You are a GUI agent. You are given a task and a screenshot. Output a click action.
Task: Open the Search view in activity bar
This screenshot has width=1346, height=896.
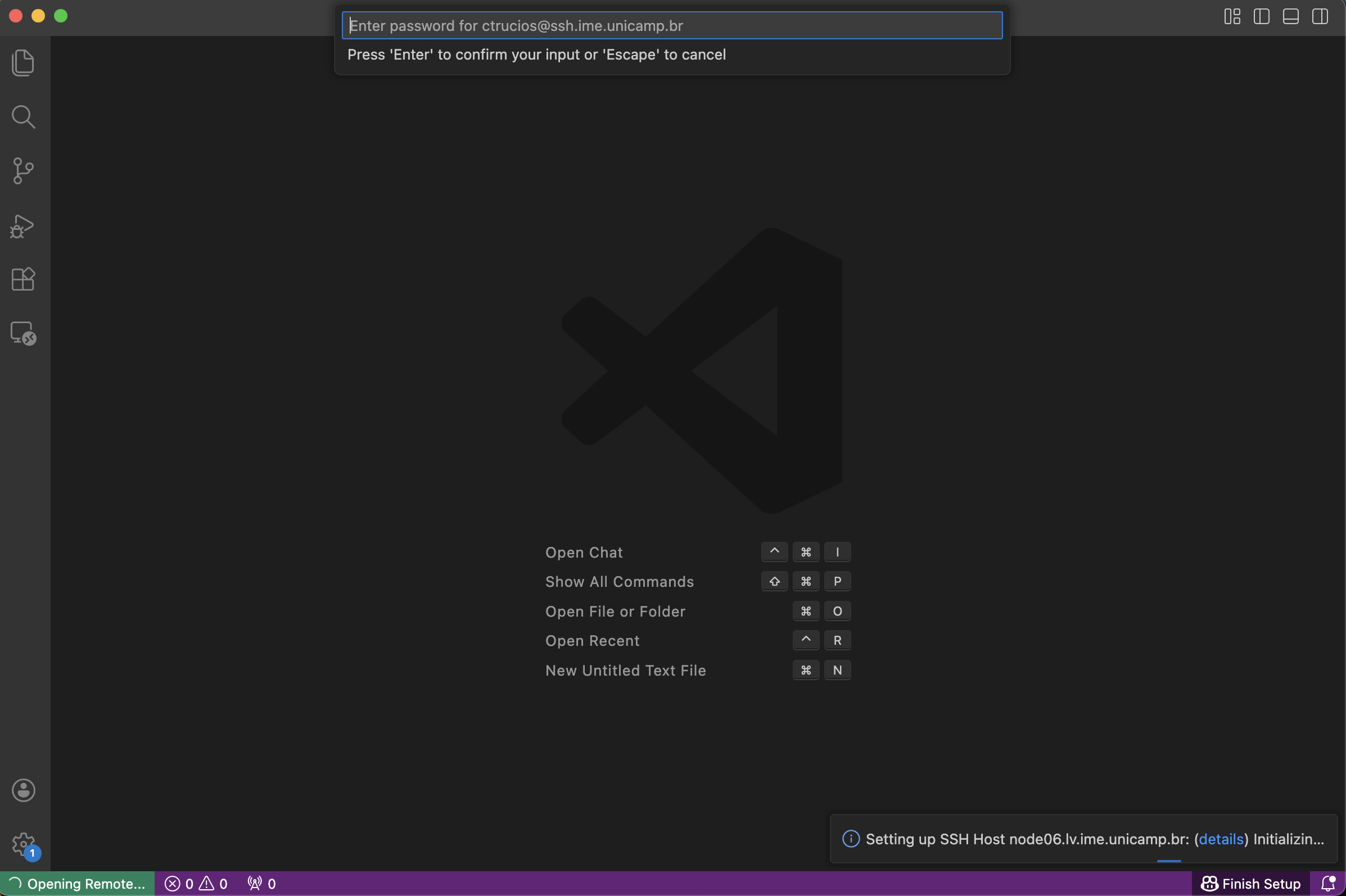pos(23,116)
